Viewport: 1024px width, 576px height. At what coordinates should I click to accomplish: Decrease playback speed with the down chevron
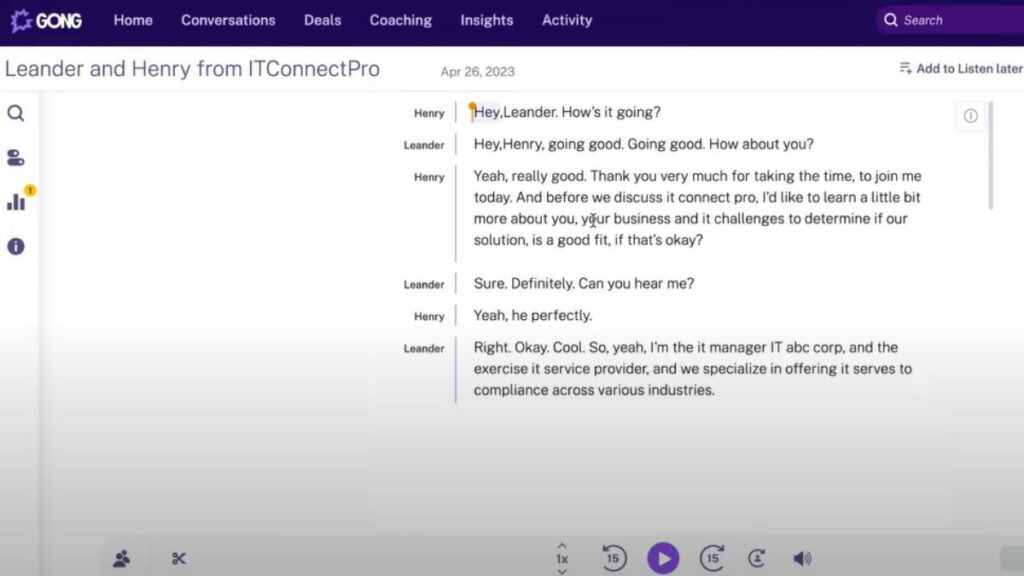tap(562, 571)
